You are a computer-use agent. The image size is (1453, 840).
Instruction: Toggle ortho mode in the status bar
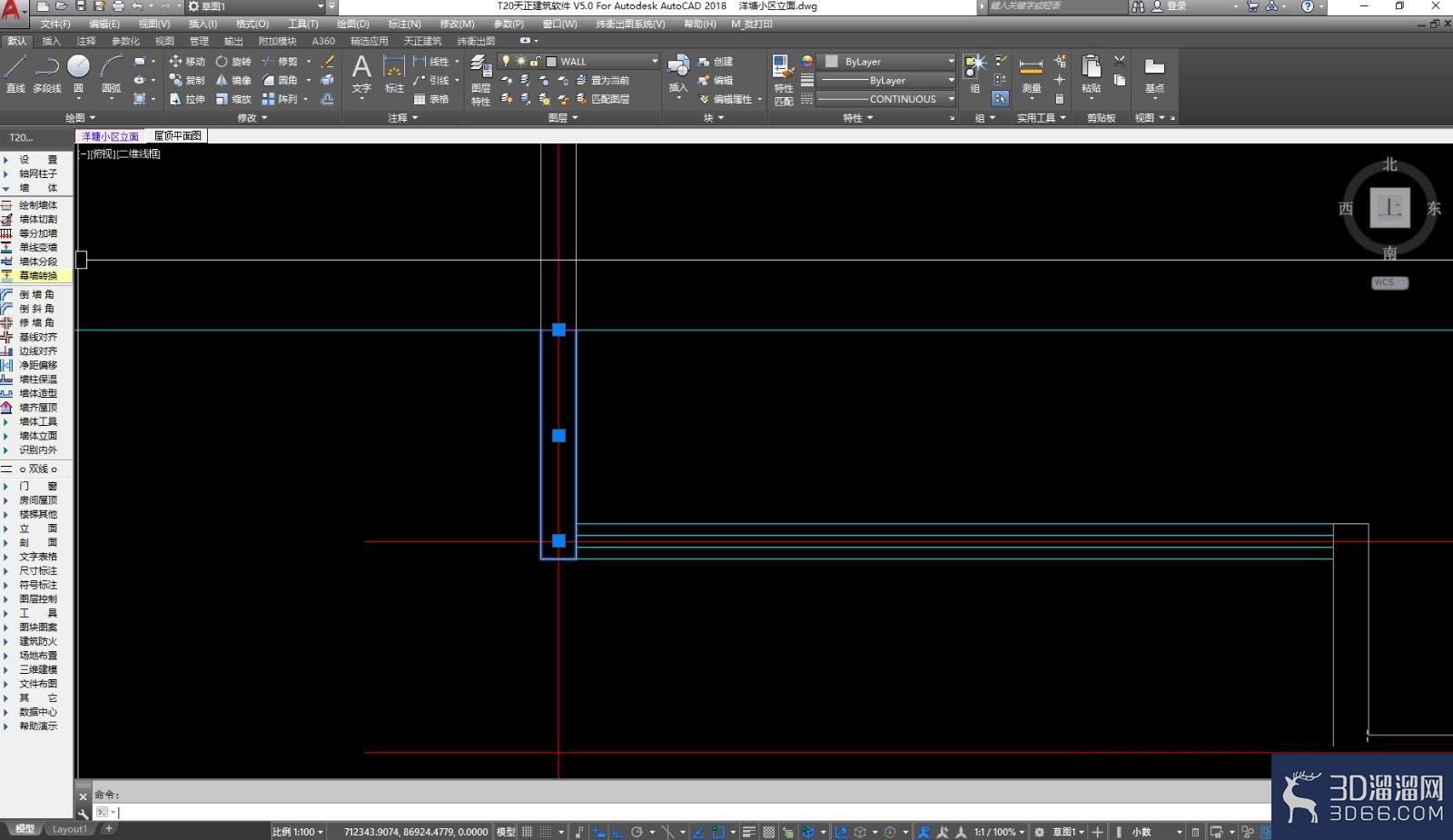pyautogui.click(x=618, y=832)
